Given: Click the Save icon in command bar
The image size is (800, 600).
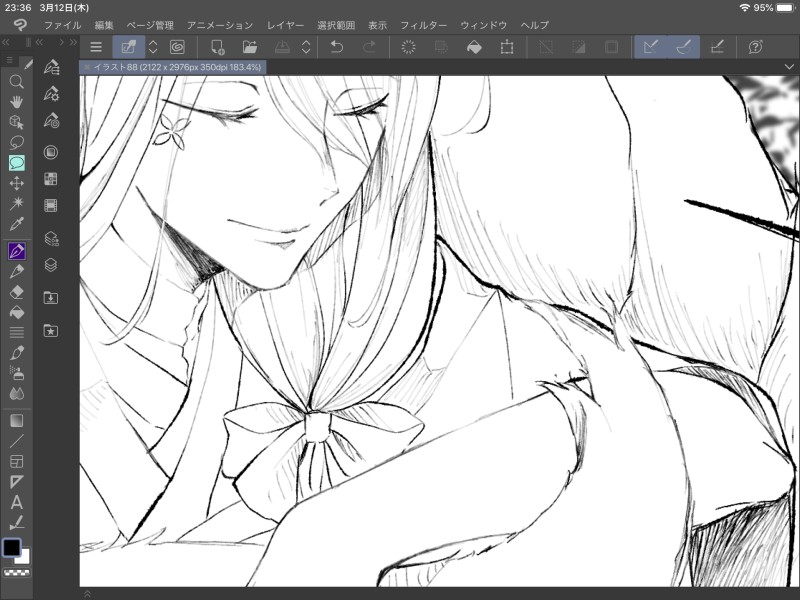Looking at the screenshot, I should click(282, 47).
